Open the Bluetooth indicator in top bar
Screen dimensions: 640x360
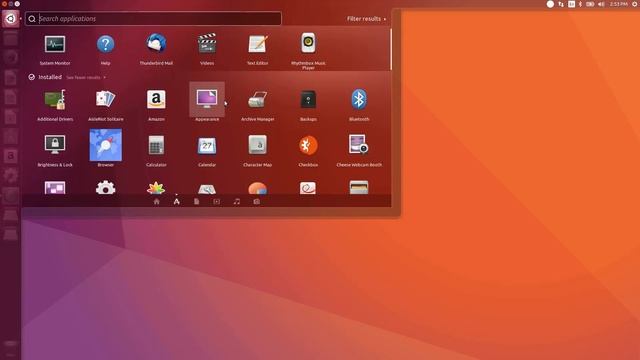[580, 4]
